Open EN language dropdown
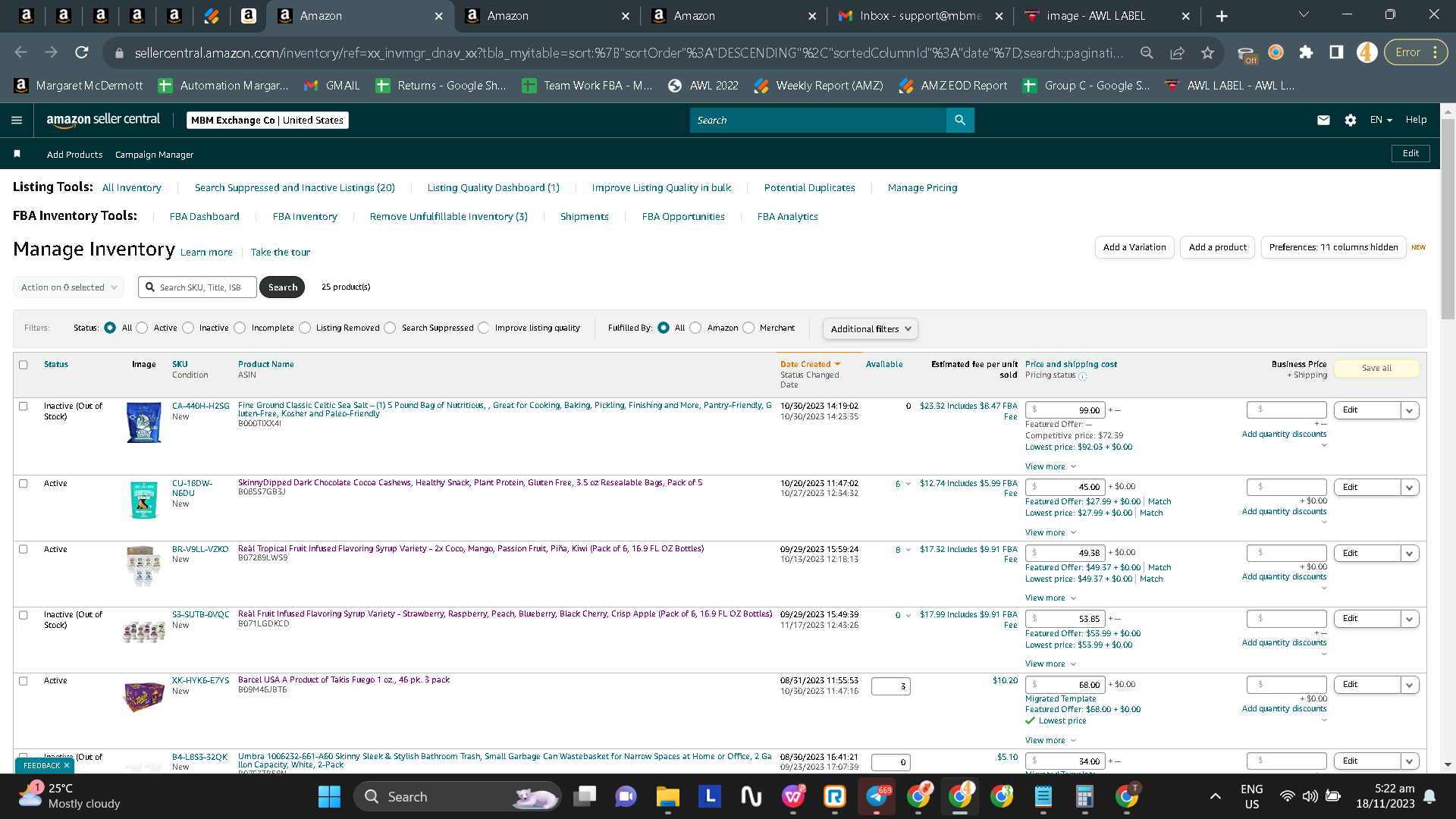 (x=1381, y=120)
